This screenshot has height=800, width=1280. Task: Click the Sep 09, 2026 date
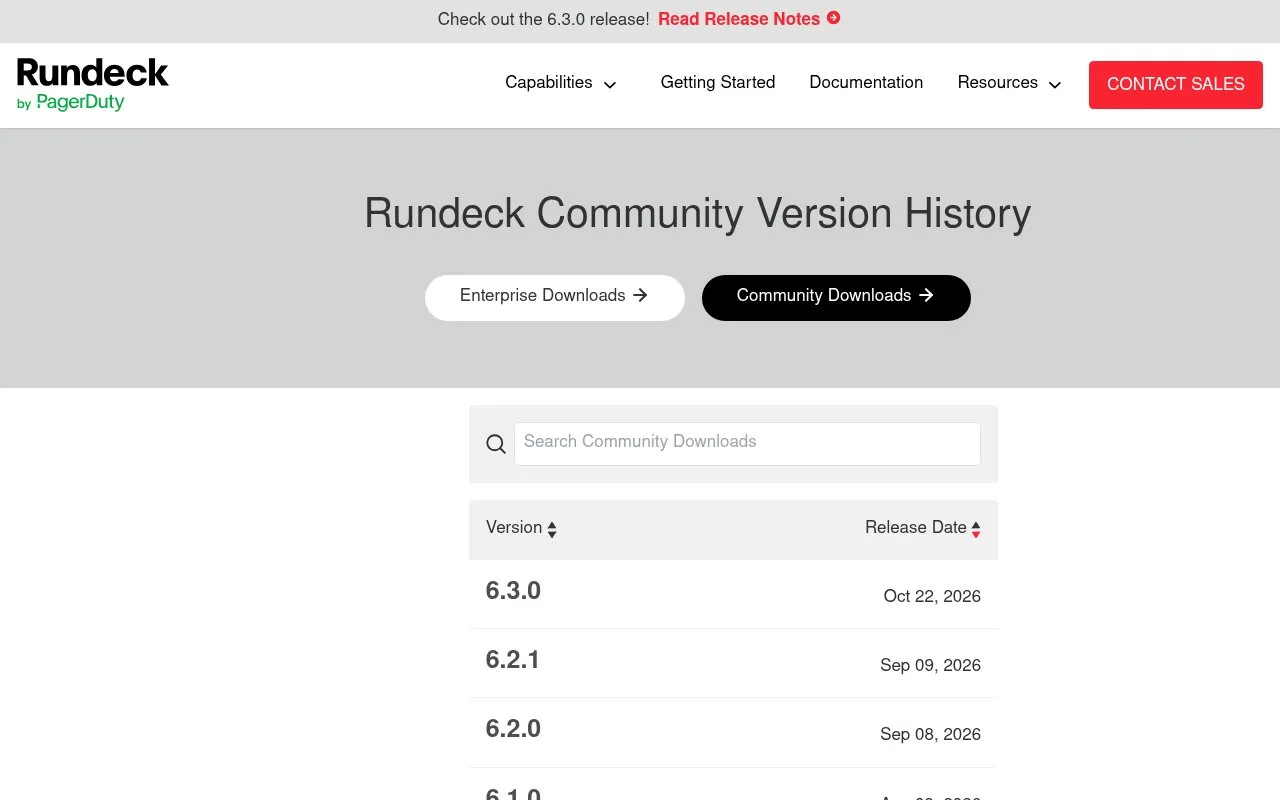[930, 666]
